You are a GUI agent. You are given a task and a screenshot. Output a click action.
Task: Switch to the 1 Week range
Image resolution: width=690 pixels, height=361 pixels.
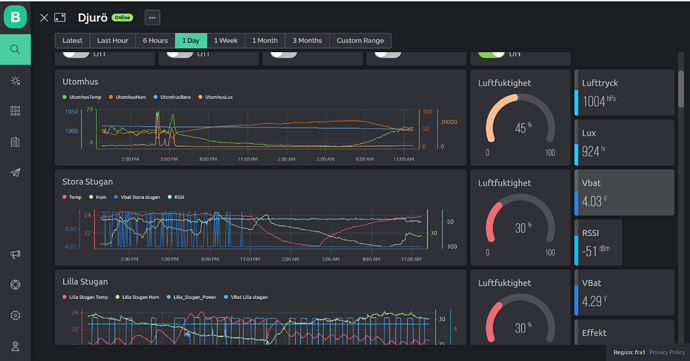(226, 41)
